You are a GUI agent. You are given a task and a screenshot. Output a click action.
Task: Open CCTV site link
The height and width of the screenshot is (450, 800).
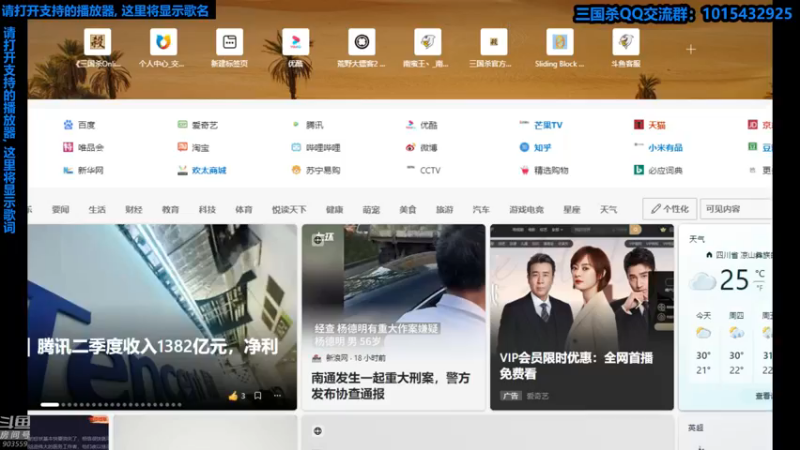423,170
